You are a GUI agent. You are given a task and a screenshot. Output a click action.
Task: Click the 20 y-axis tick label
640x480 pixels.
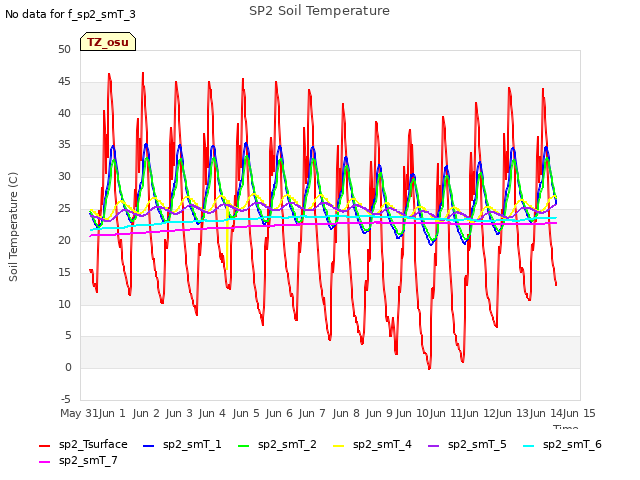[64, 240]
